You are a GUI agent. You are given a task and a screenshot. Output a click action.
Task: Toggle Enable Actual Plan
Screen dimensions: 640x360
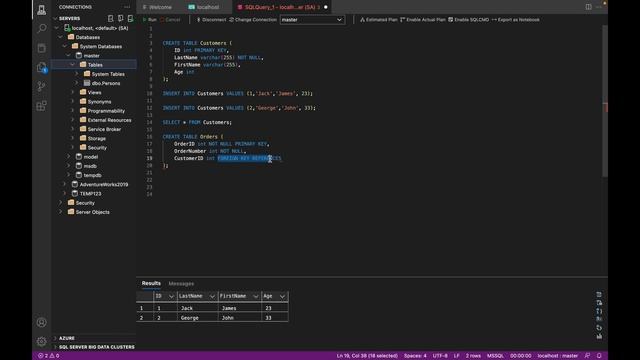click(x=423, y=20)
